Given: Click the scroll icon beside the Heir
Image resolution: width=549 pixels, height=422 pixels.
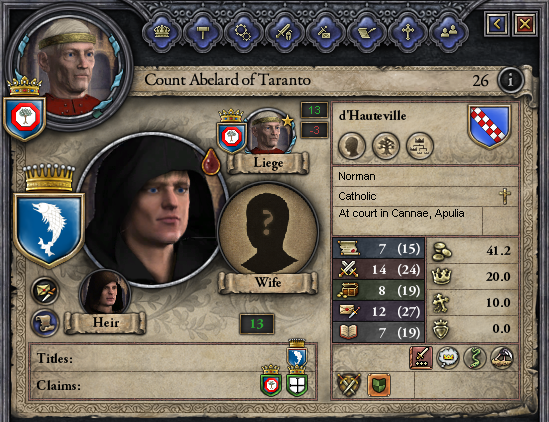Looking at the screenshot, I should (45, 322).
